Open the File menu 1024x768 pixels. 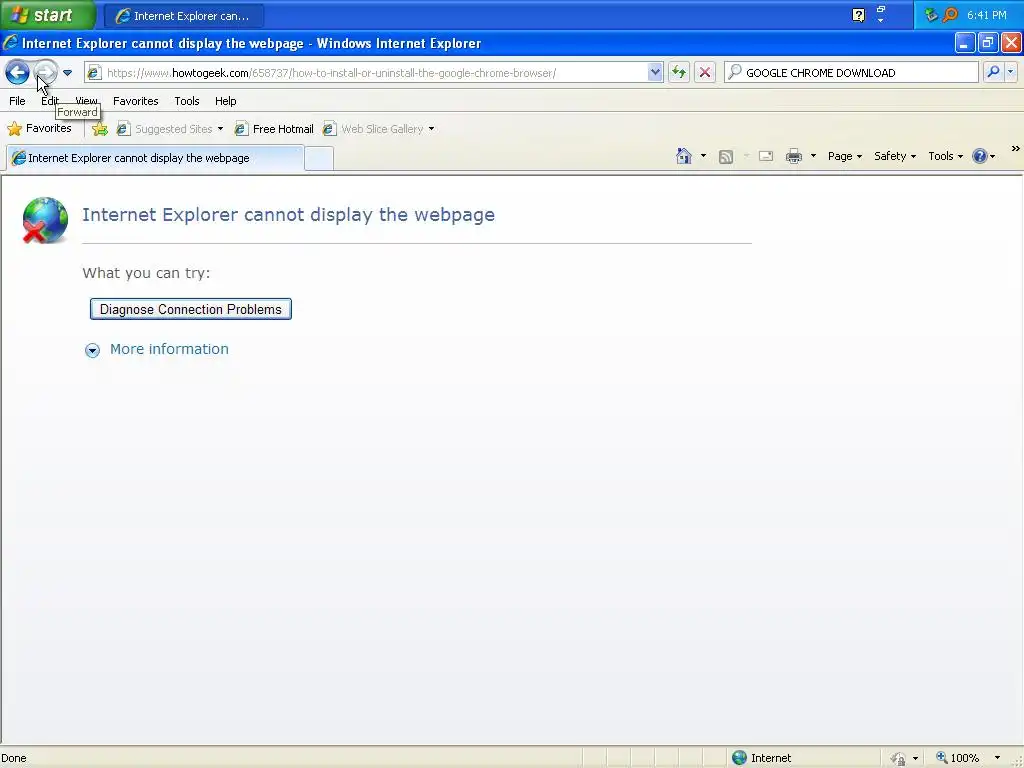(17, 101)
